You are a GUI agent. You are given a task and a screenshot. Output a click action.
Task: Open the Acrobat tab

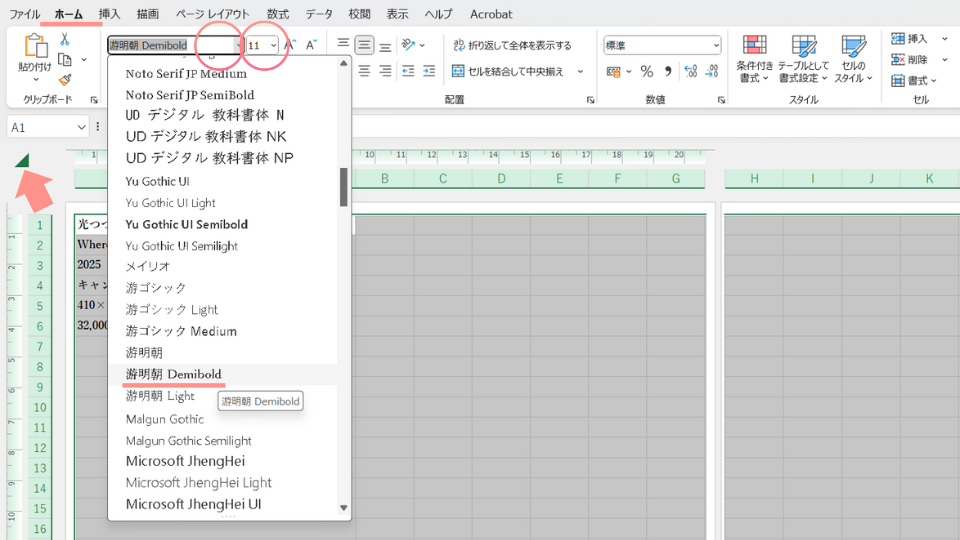tap(491, 14)
